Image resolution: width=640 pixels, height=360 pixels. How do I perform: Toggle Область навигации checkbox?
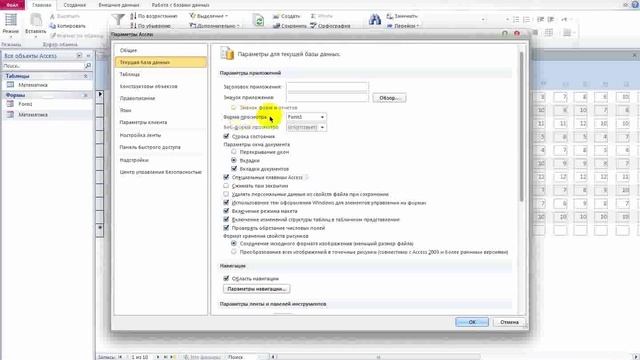tap(226, 278)
